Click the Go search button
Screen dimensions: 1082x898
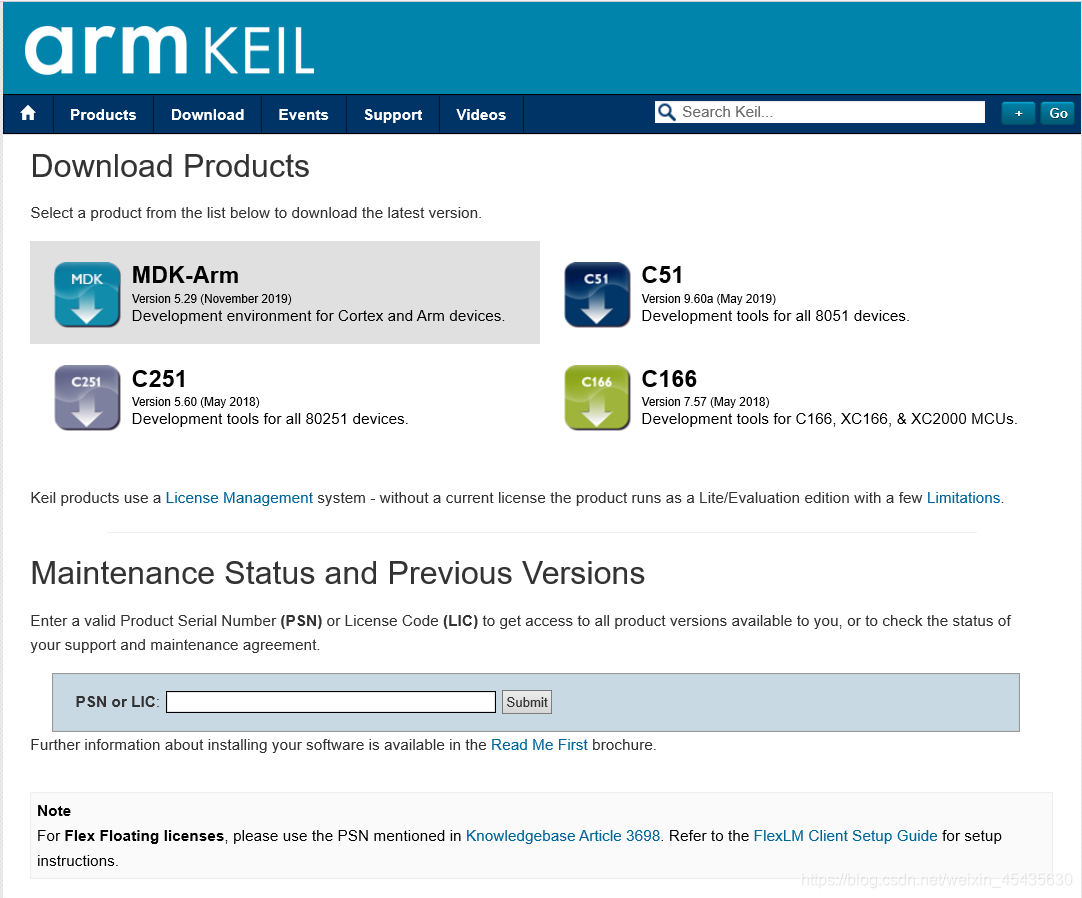[1058, 113]
